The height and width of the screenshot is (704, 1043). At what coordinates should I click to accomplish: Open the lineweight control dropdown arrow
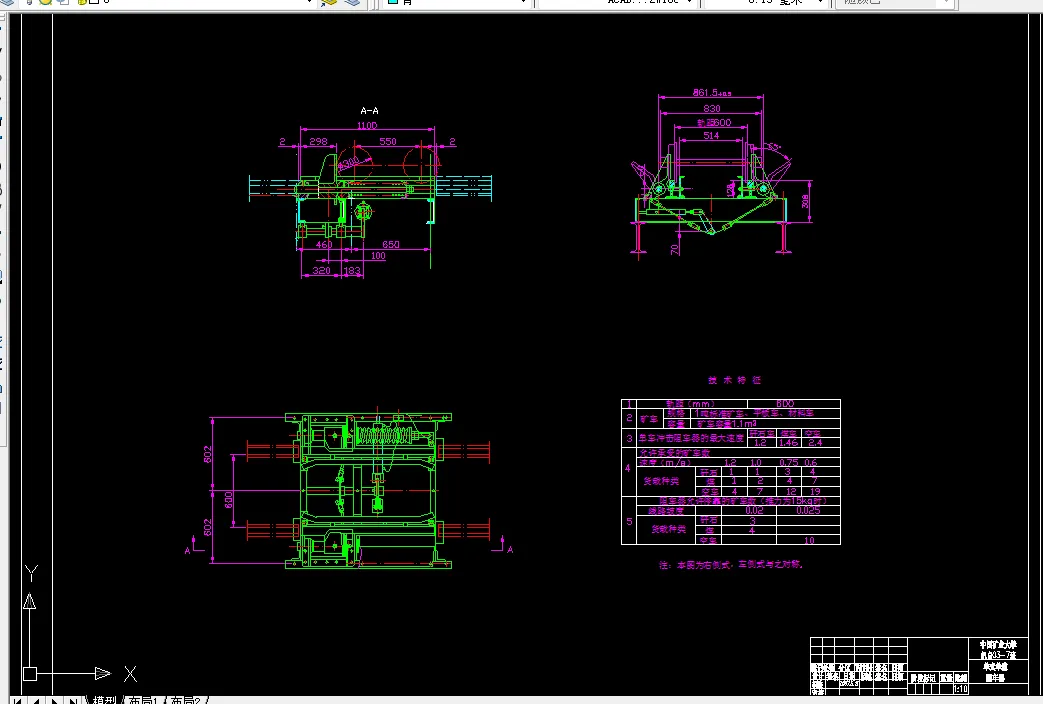820,2
